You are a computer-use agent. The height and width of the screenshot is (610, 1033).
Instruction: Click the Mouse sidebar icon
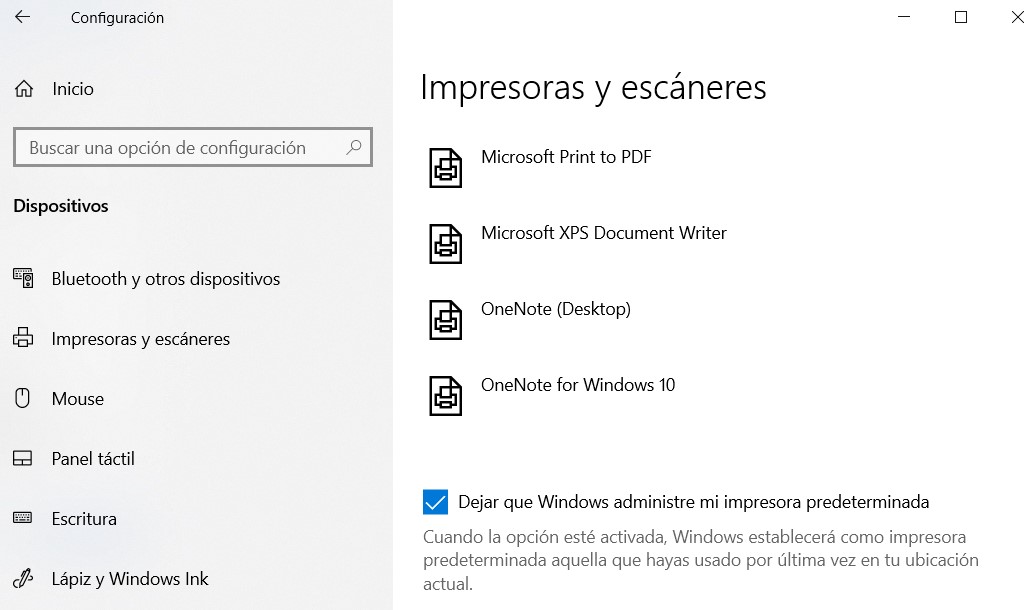pos(23,399)
